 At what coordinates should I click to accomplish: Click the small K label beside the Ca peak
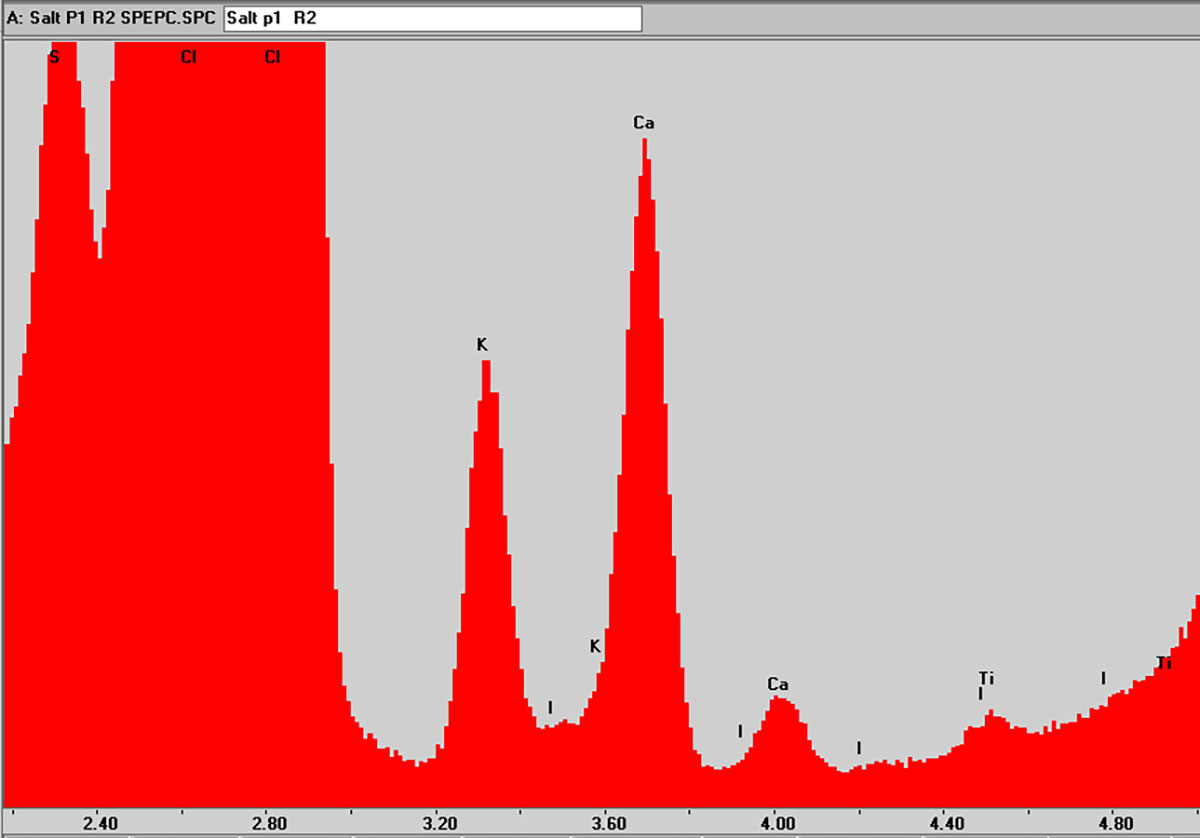click(595, 647)
